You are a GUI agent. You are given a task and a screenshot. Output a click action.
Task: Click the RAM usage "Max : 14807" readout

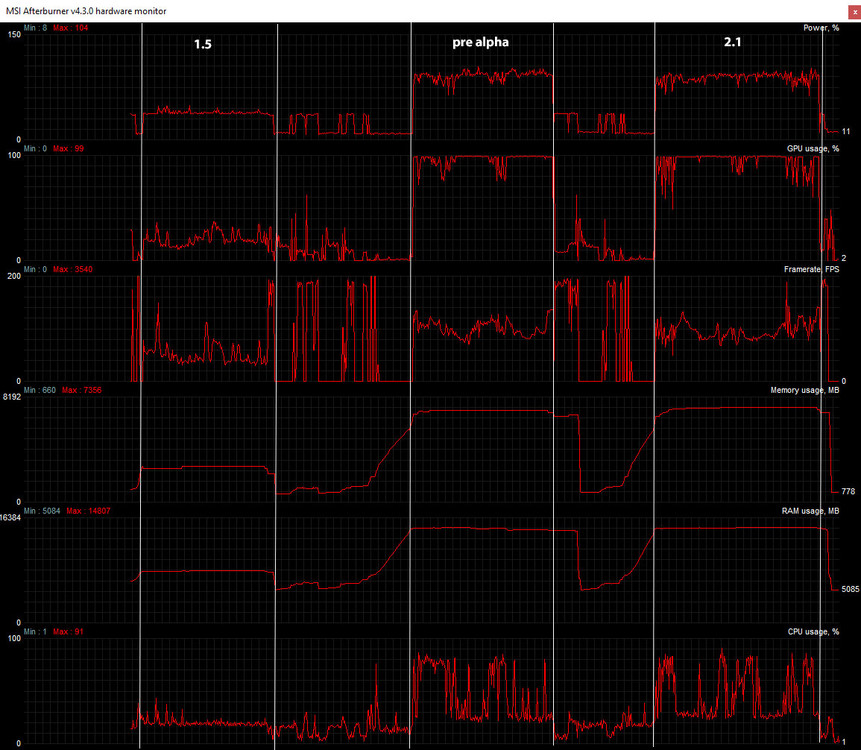click(88, 511)
